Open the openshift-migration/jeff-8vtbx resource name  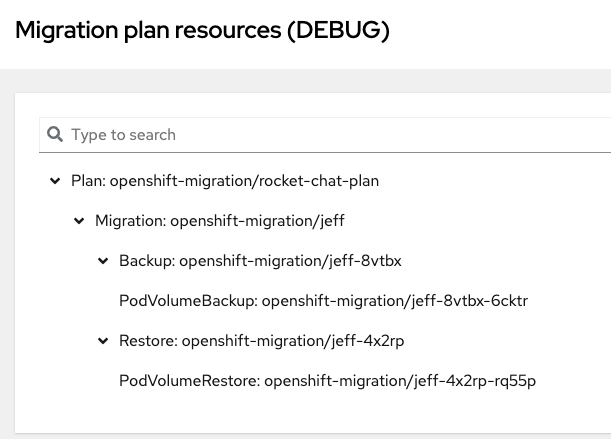click(x=290, y=261)
